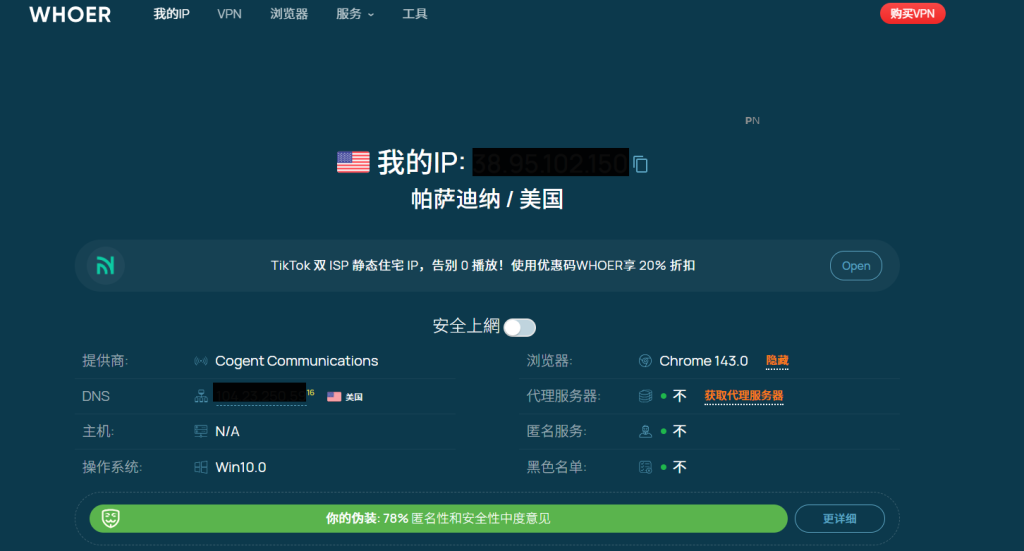1024x551 pixels.
Task: Click the WHOER logo
Action: pyautogui.click(x=70, y=14)
